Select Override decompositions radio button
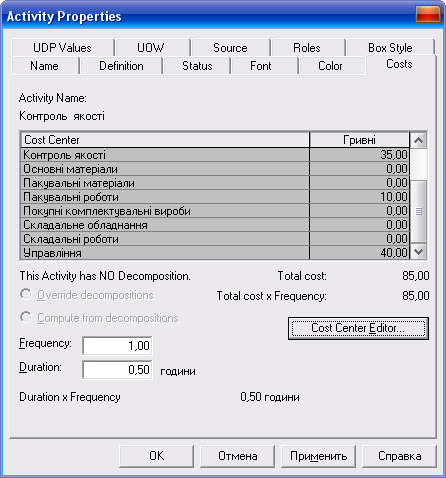The width and height of the screenshot is (446, 478). [x=26, y=294]
